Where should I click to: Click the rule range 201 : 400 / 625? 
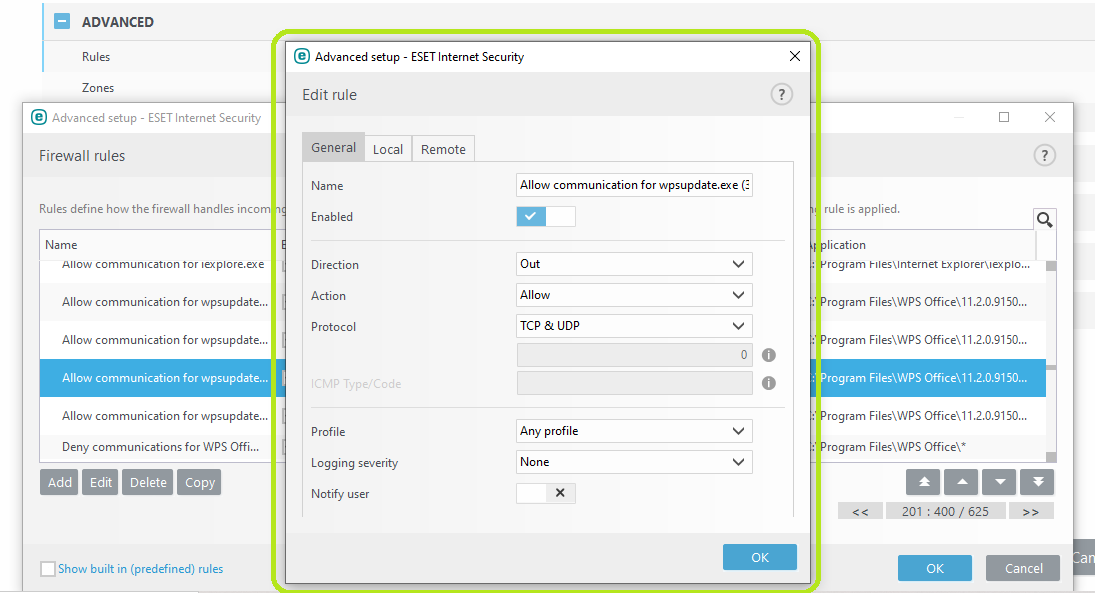(x=945, y=511)
